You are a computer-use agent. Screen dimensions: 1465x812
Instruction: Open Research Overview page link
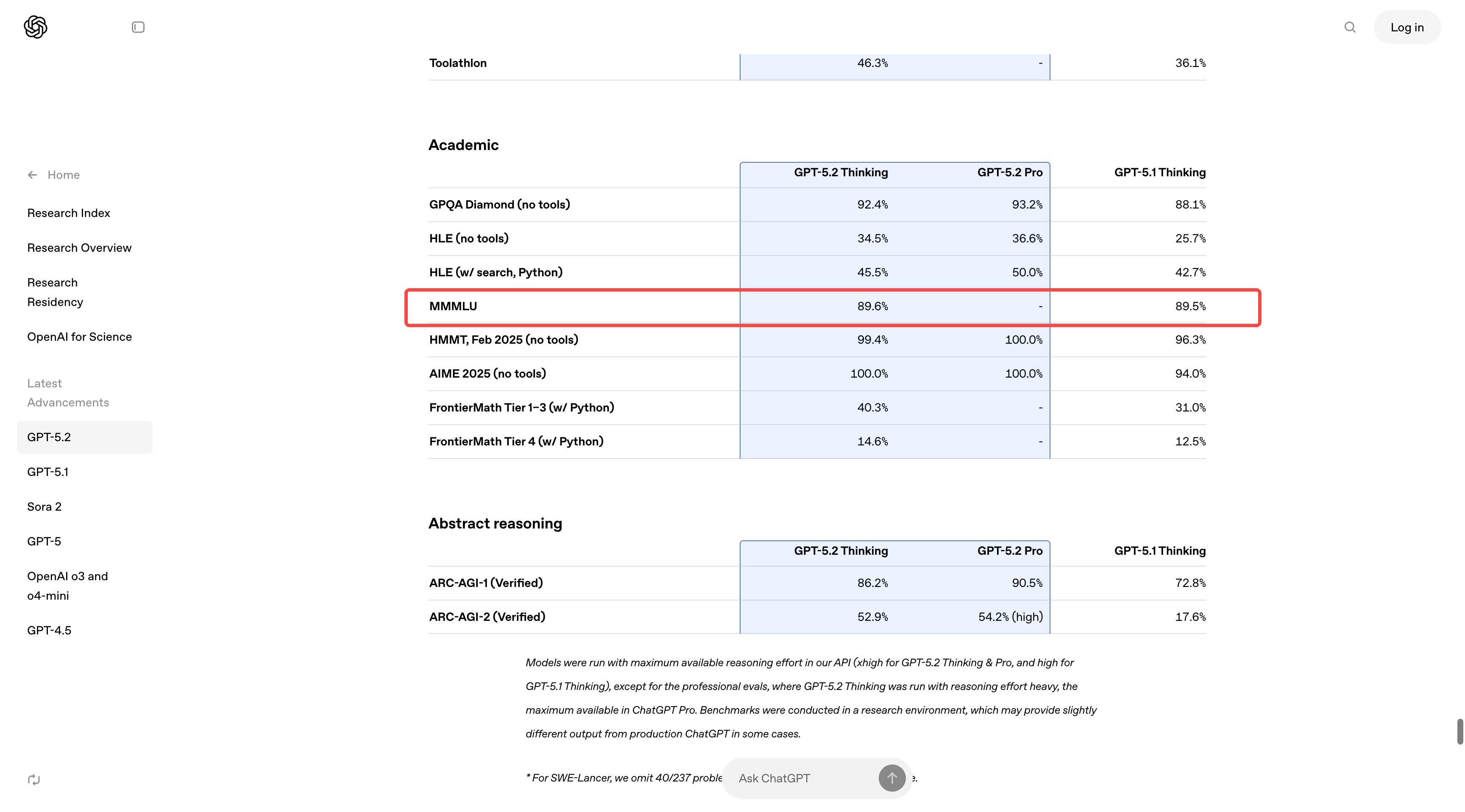click(x=79, y=248)
